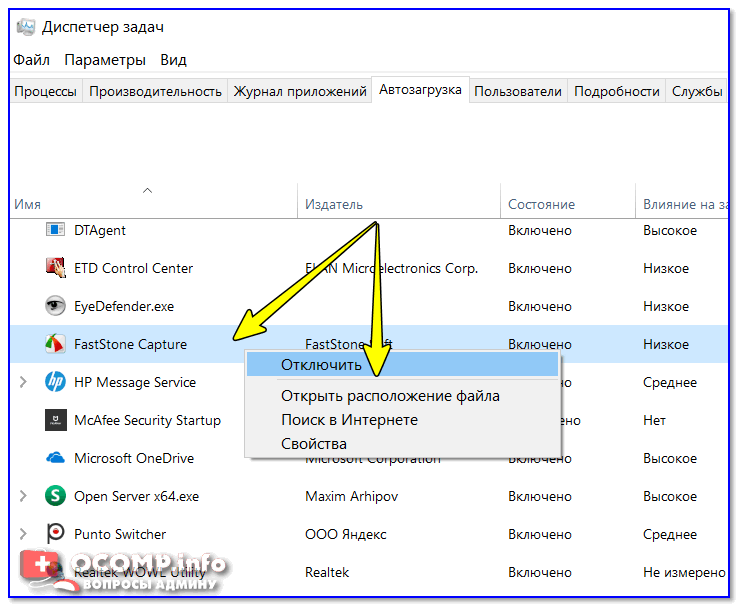Switch to the Журнал приложений tab

click(300, 91)
